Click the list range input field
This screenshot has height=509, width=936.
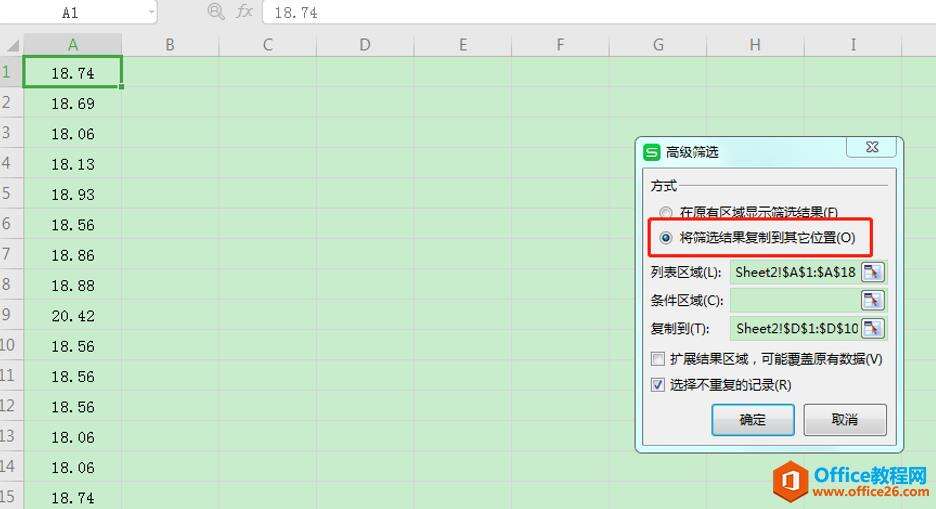pyautogui.click(x=795, y=272)
